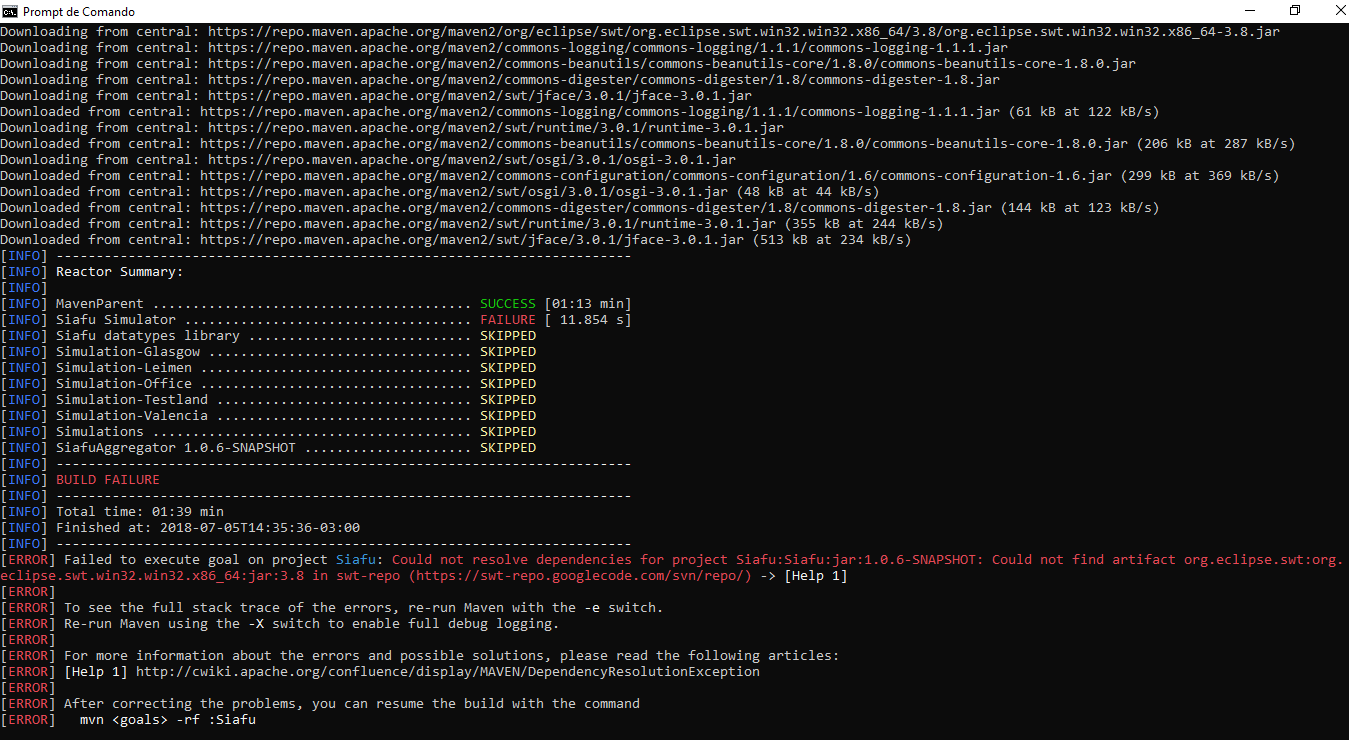Click the 'Siafu datatypes library' row
The image size is (1349, 740).
(x=148, y=336)
